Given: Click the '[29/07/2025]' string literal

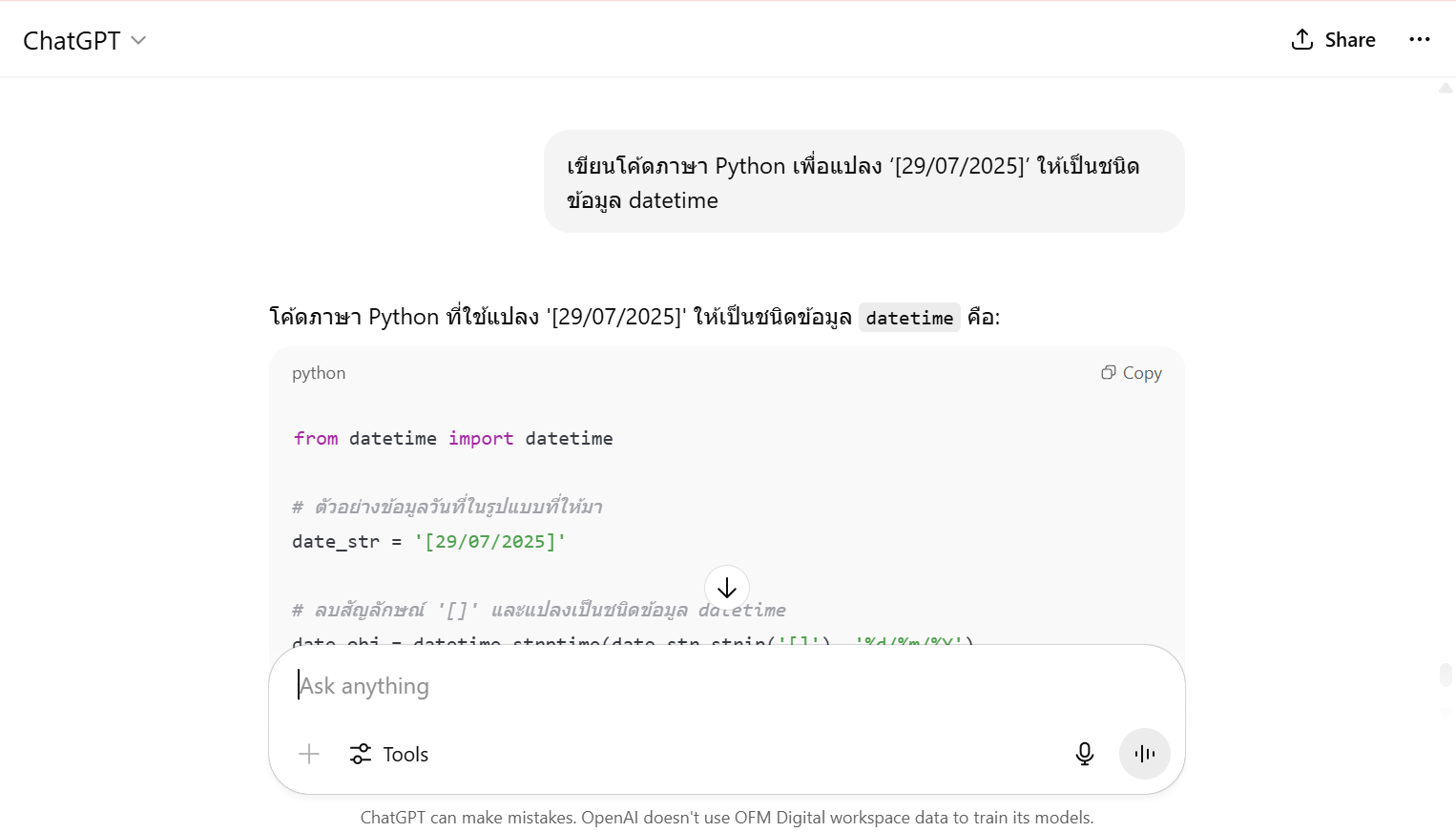Looking at the screenshot, I should pos(490,541).
